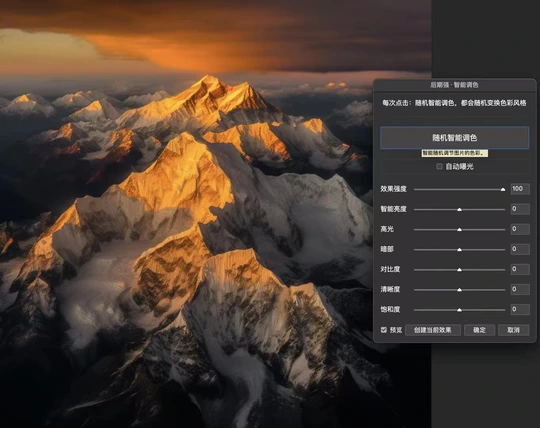Click the 饱和度 value field
This screenshot has height=428, width=540.
click(x=520, y=309)
